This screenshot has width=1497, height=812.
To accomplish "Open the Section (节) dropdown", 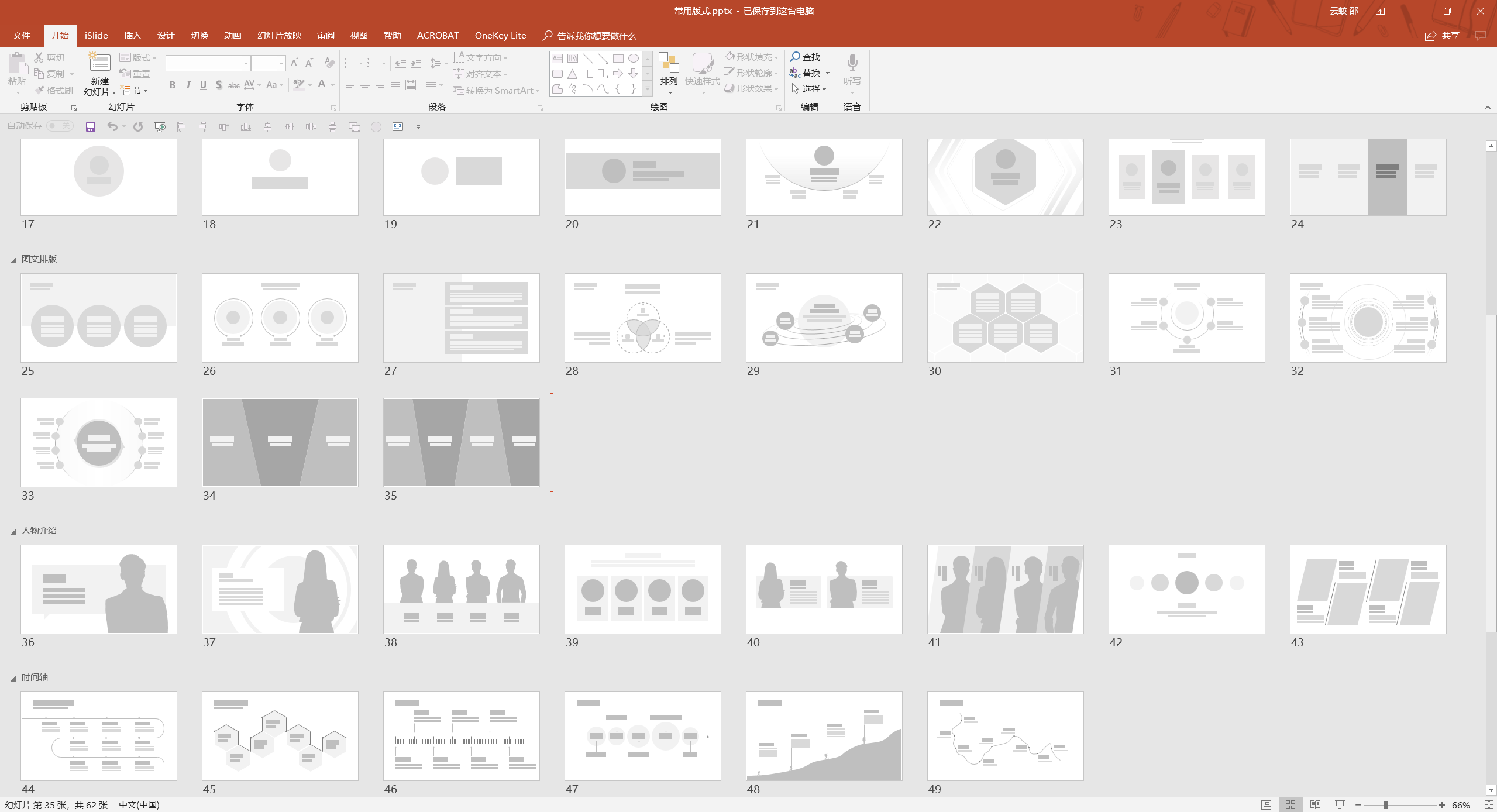I will [x=134, y=90].
